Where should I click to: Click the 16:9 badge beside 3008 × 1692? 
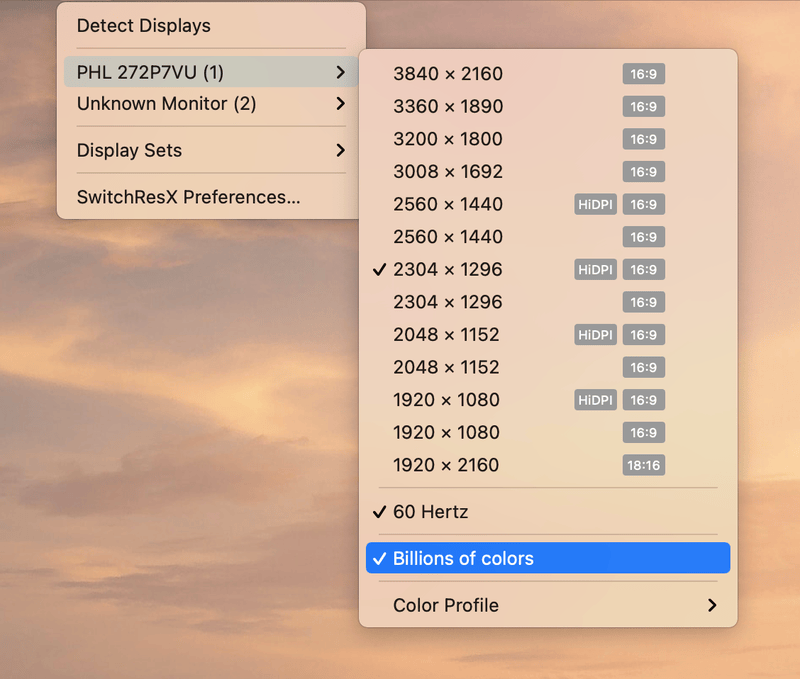(x=643, y=172)
